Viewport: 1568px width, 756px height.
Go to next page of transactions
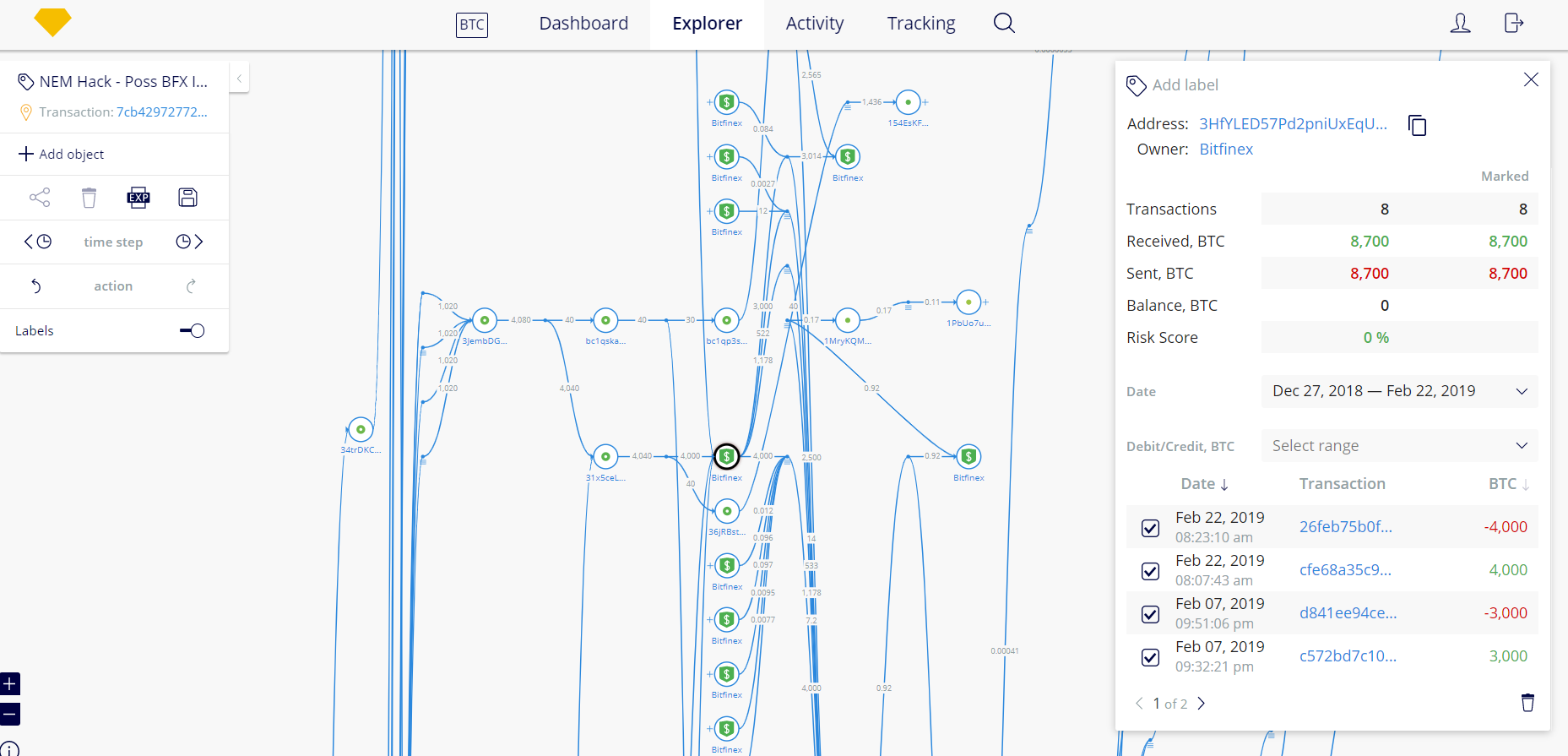click(1202, 704)
